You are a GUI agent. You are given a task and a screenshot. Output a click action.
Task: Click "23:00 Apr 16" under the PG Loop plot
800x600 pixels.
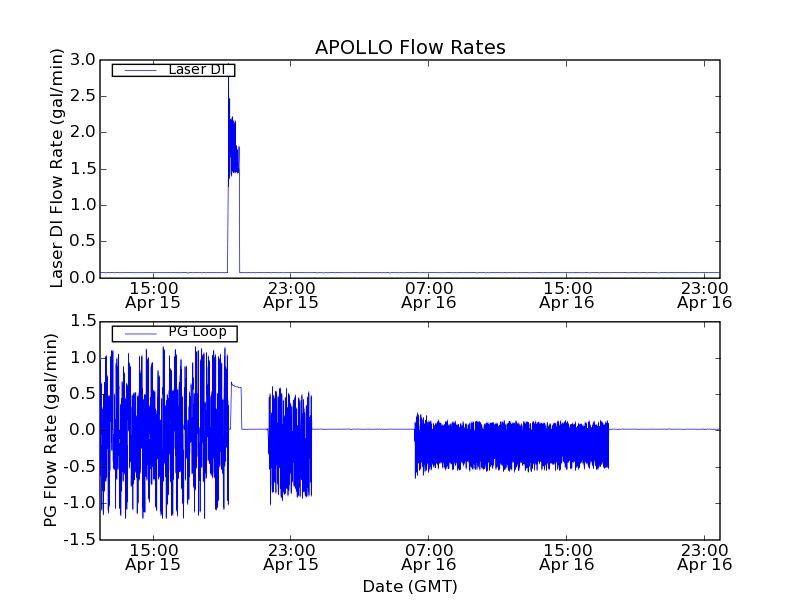point(705,558)
